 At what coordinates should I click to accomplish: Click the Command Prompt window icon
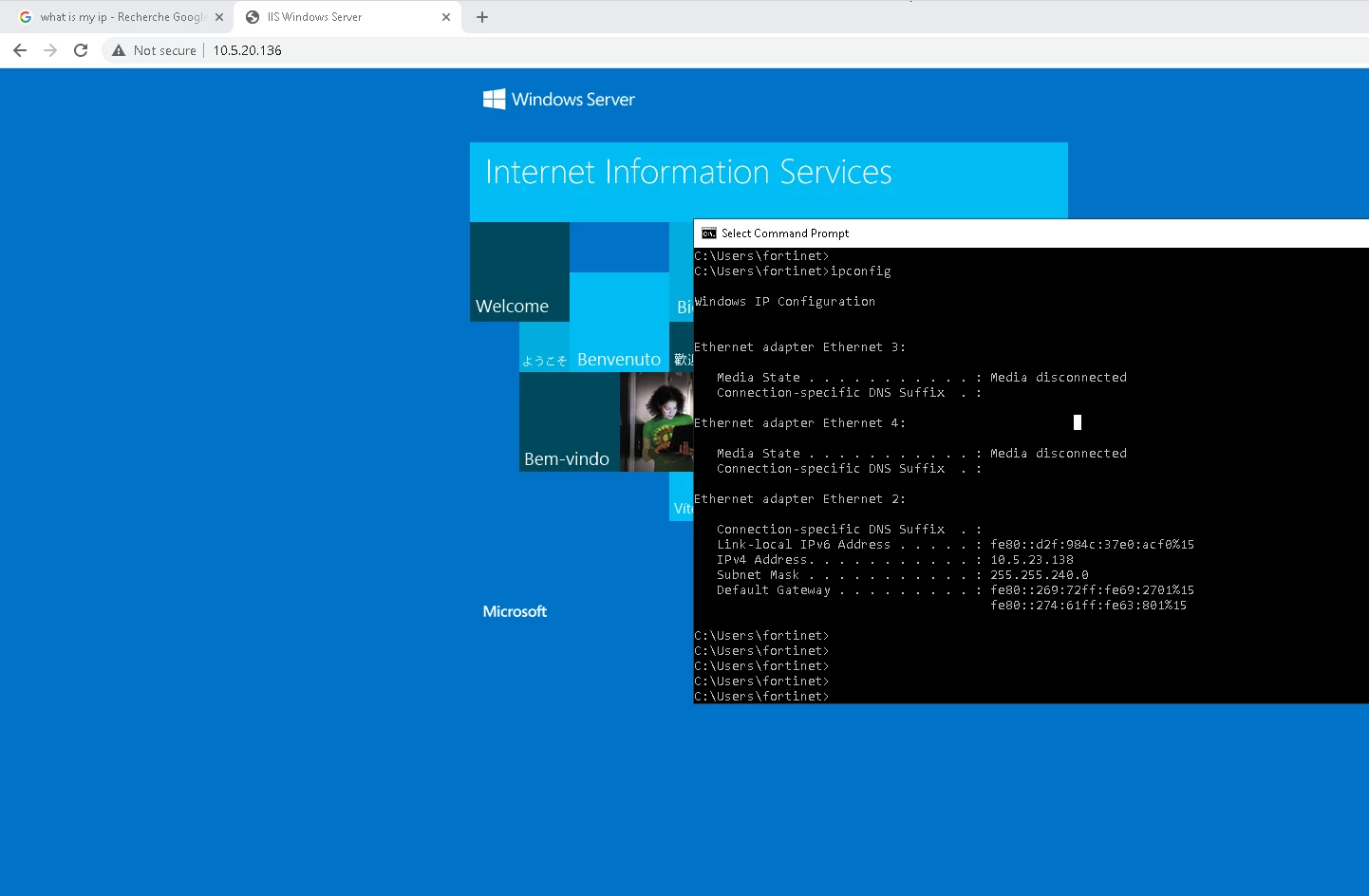coord(709,233)
